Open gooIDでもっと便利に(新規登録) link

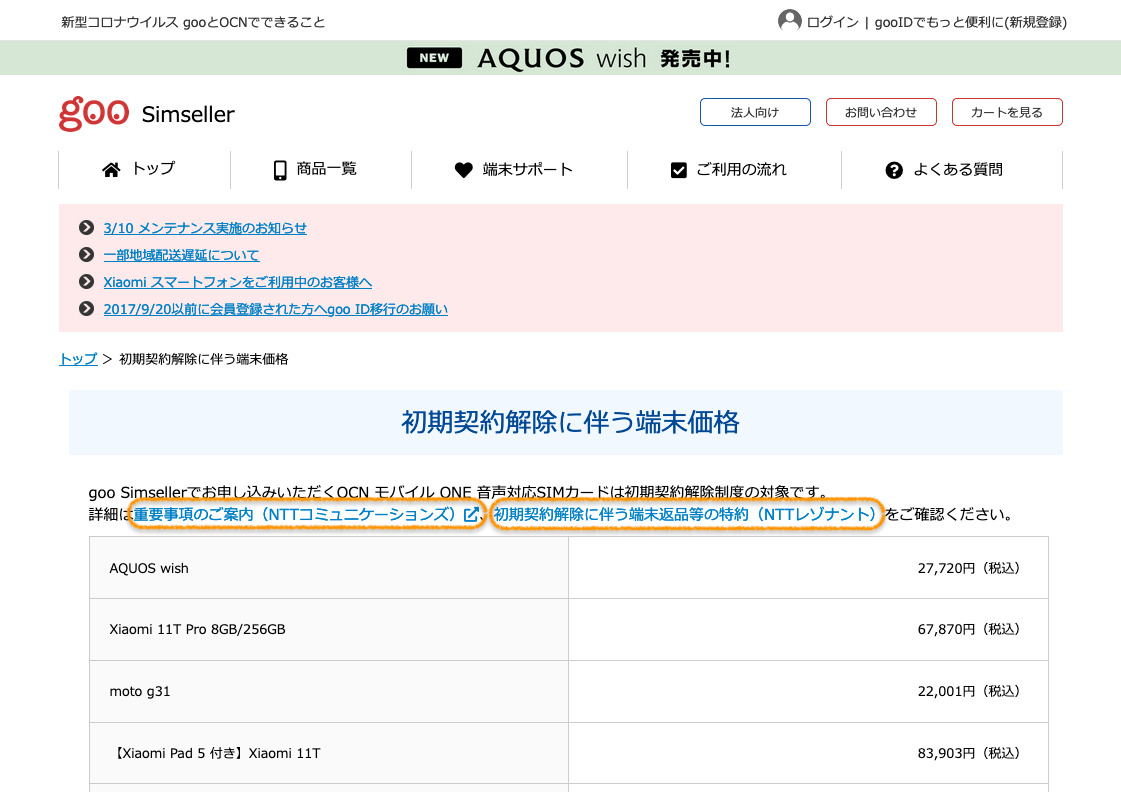970,22
